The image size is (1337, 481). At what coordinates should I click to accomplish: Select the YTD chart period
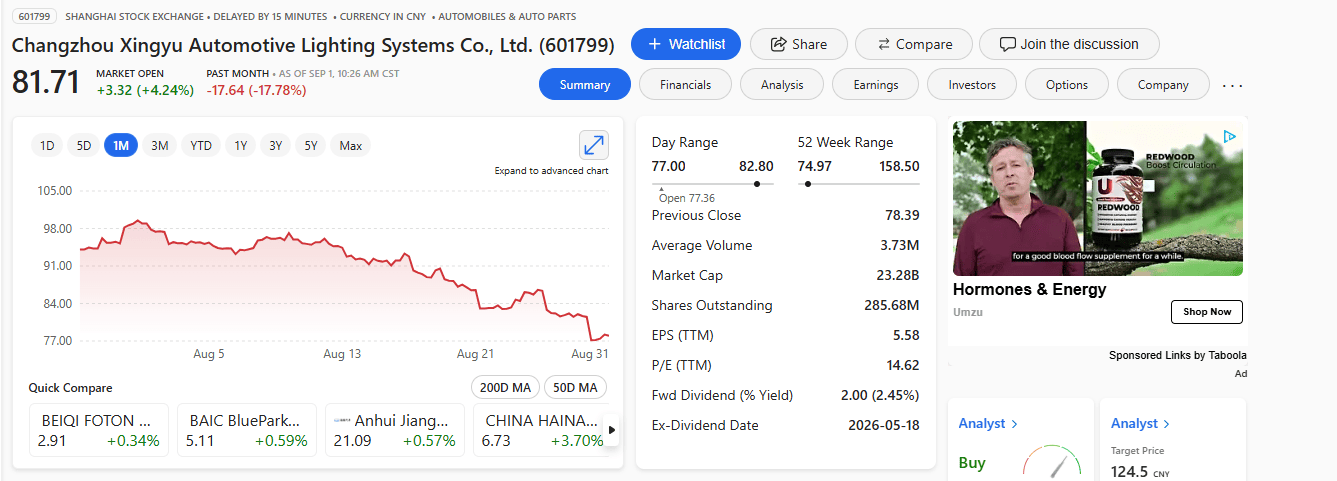coord(201,145)
